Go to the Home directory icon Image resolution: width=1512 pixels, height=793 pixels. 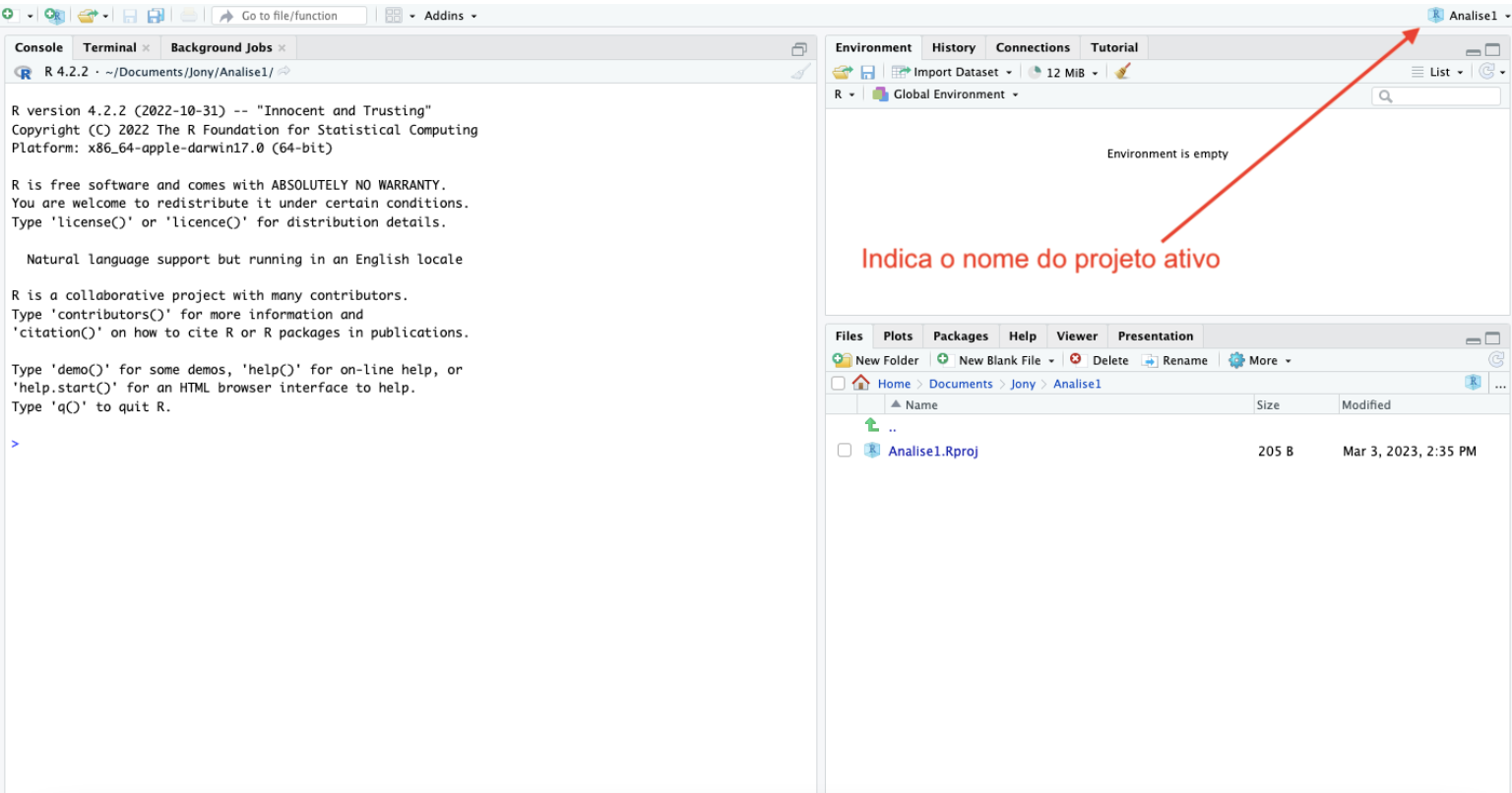[x=861, y=384]
